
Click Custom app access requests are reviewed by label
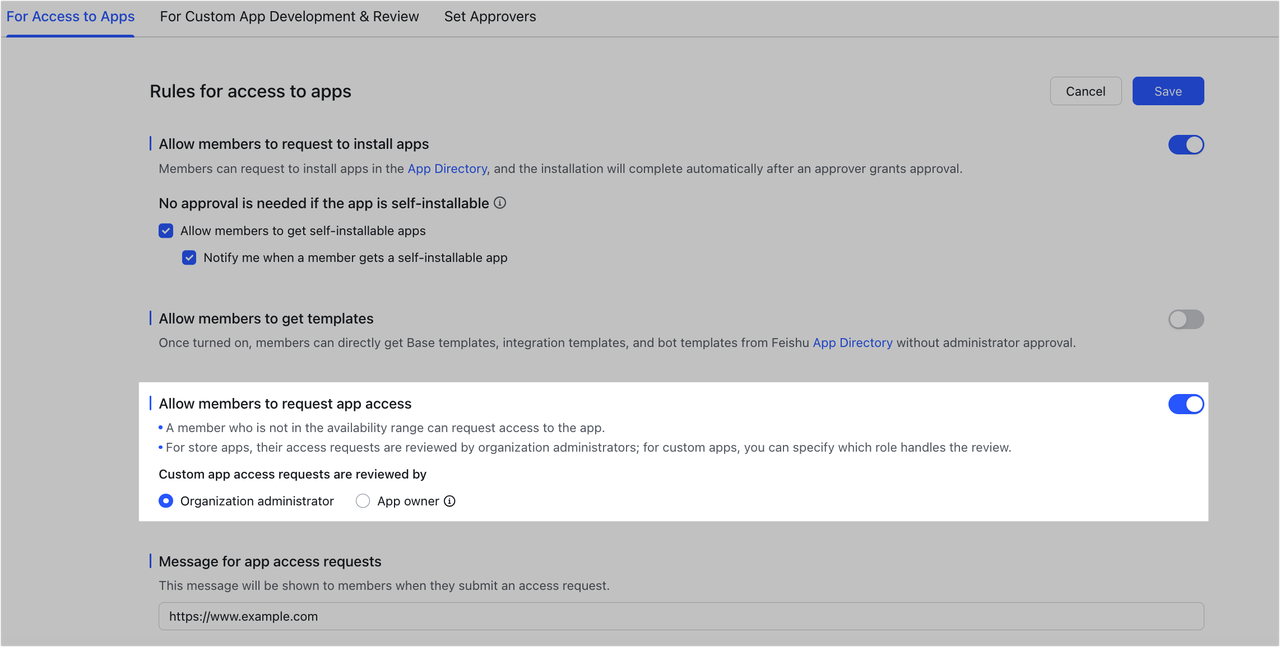point(293,475)
